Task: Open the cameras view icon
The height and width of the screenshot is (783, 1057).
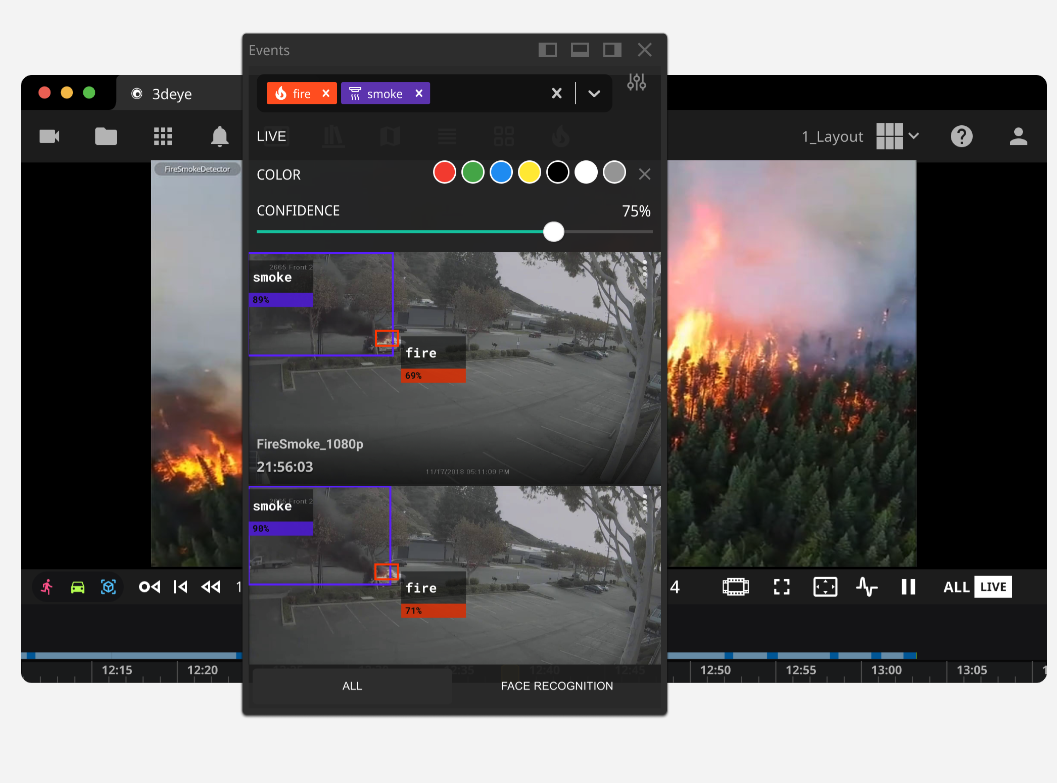Action: pos(49,136)
